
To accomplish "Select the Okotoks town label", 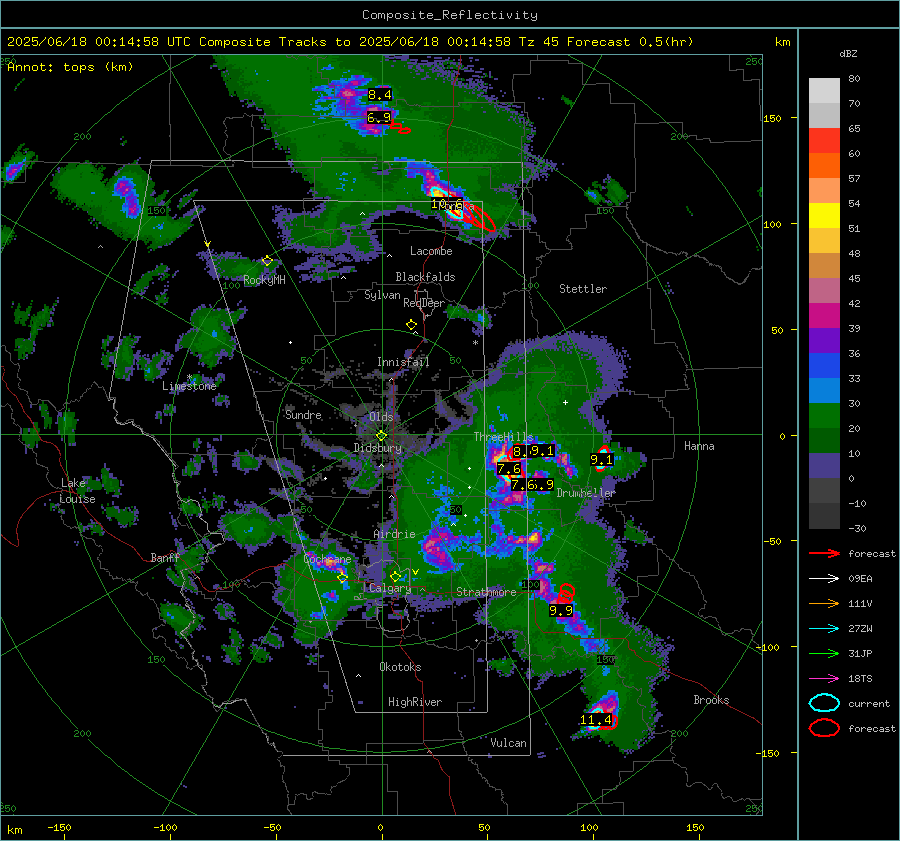I will point(400,667).
